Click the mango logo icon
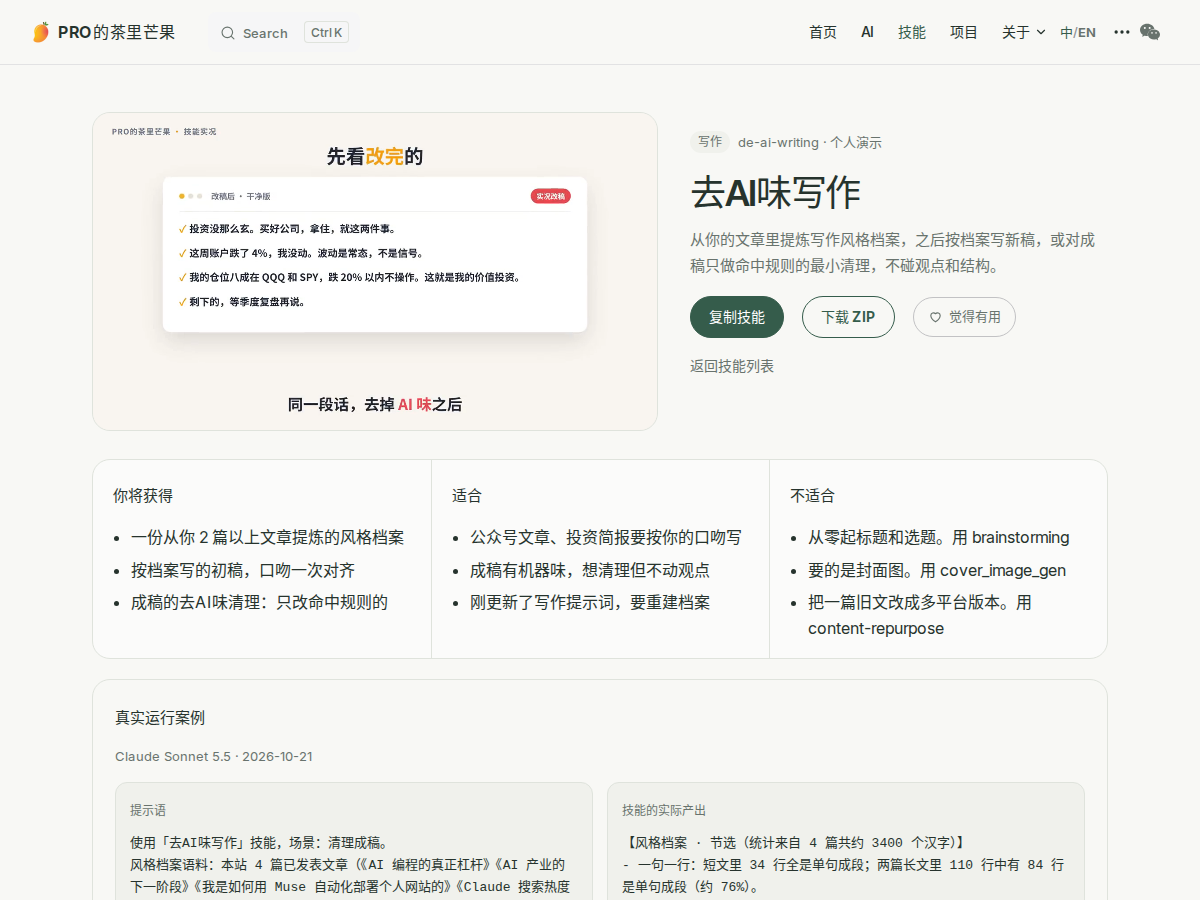The height and width of the screenshot is (900, 1200). coord(41,32)
